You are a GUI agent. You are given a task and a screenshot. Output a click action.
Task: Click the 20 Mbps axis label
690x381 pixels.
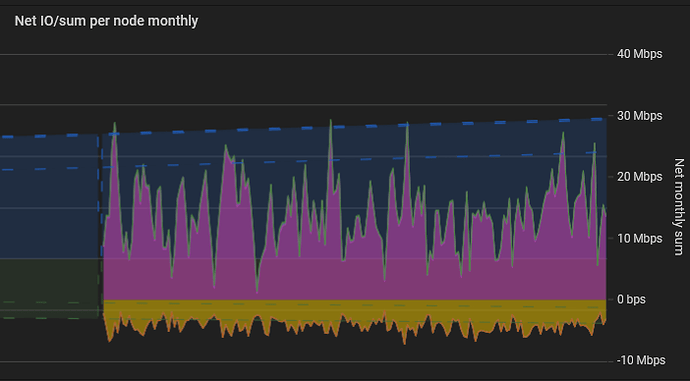click(639, 177)
